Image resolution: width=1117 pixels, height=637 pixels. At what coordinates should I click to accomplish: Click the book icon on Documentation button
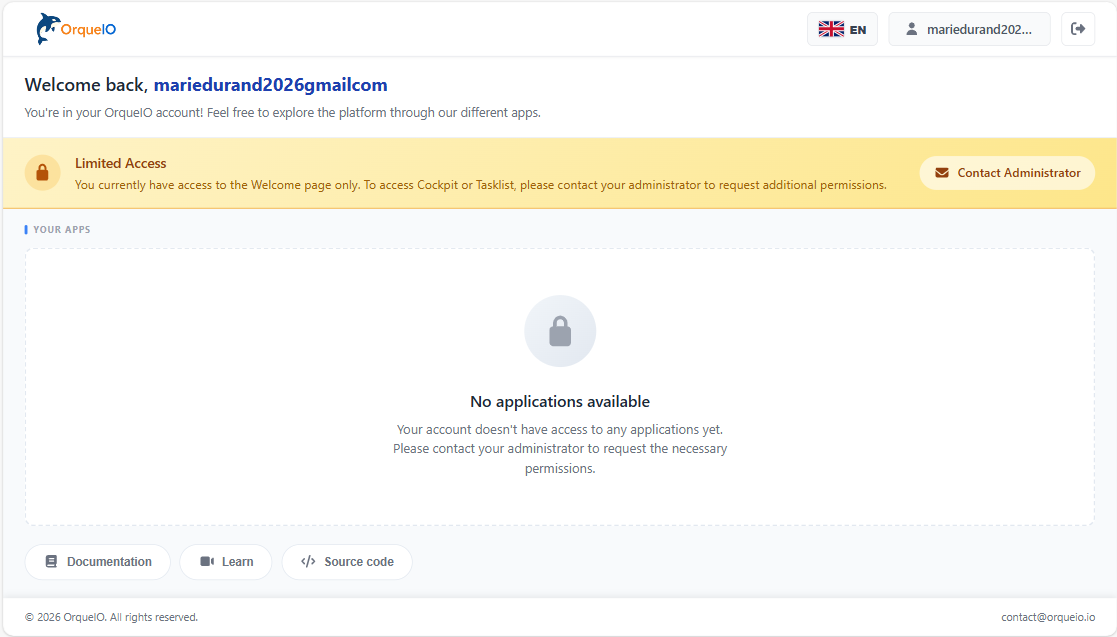[51, 561]
